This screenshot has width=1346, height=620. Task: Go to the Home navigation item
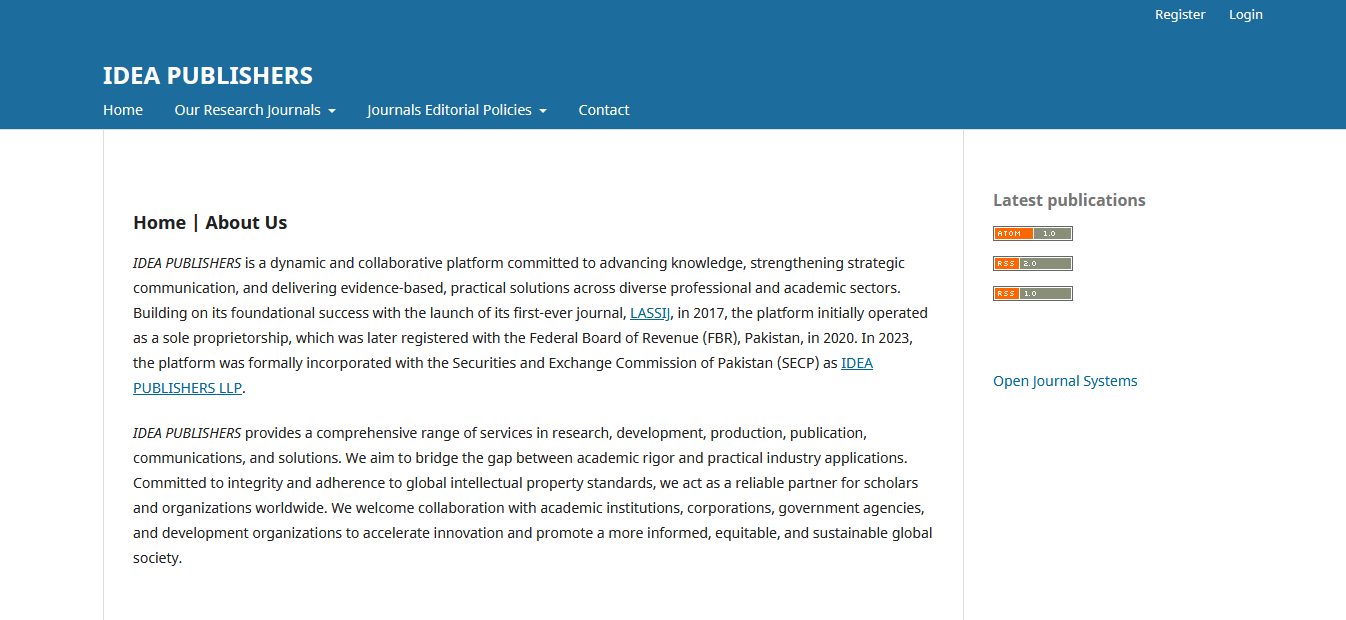click(123, 110)
